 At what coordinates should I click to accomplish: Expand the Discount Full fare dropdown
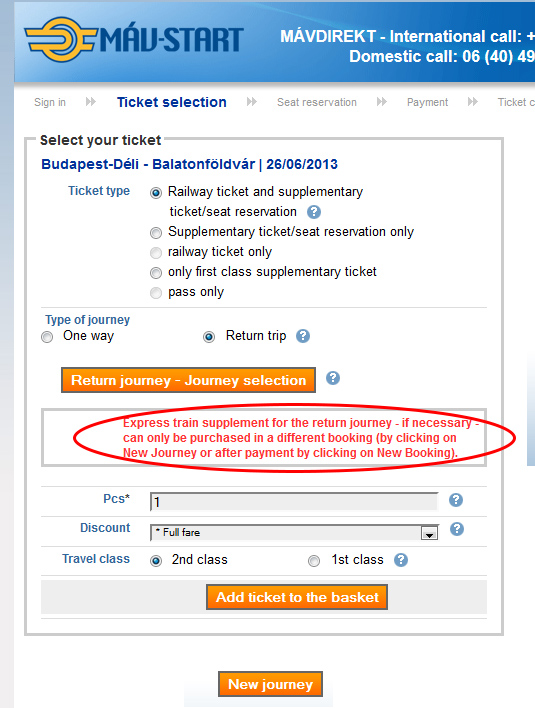(x=294, y=532)
